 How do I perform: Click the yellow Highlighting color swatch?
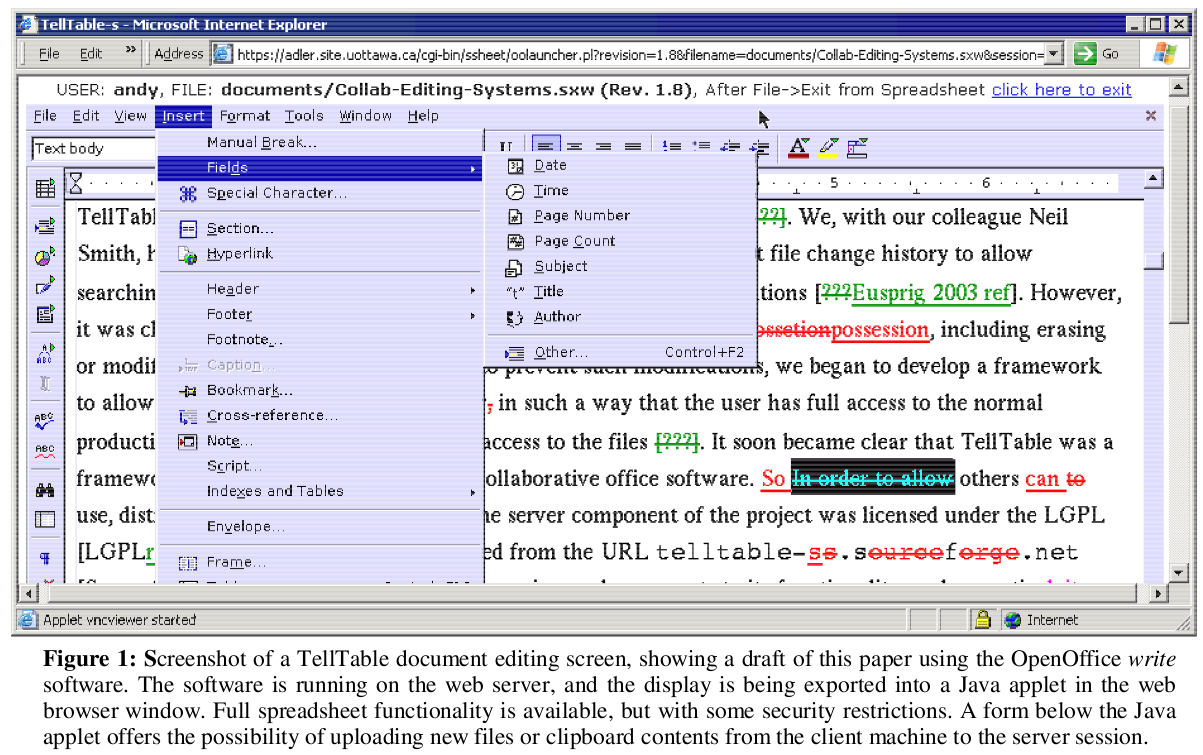tap(828, 148)
